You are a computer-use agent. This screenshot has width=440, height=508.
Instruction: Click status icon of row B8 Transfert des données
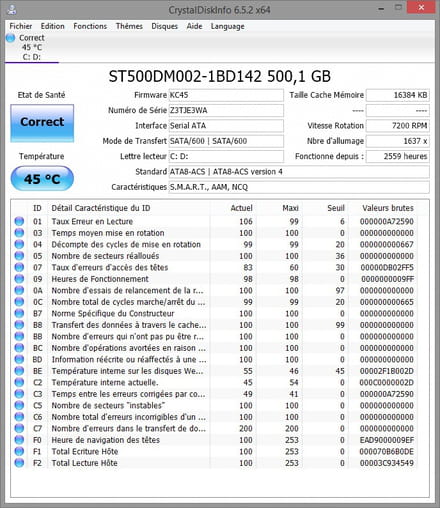point(19,325)
